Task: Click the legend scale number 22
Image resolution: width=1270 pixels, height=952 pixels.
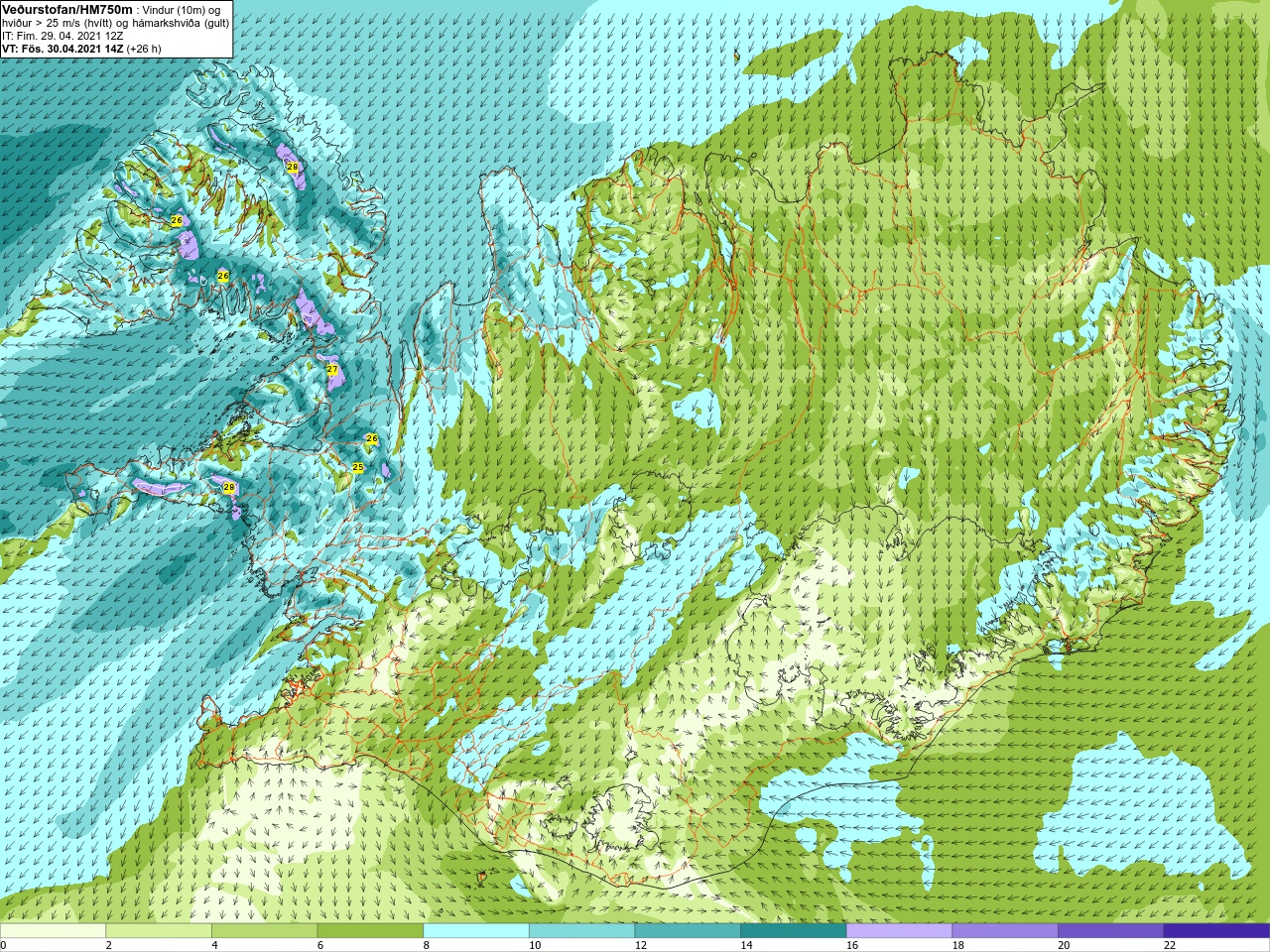Action: pyautogui.click(x=1170, y=945)
